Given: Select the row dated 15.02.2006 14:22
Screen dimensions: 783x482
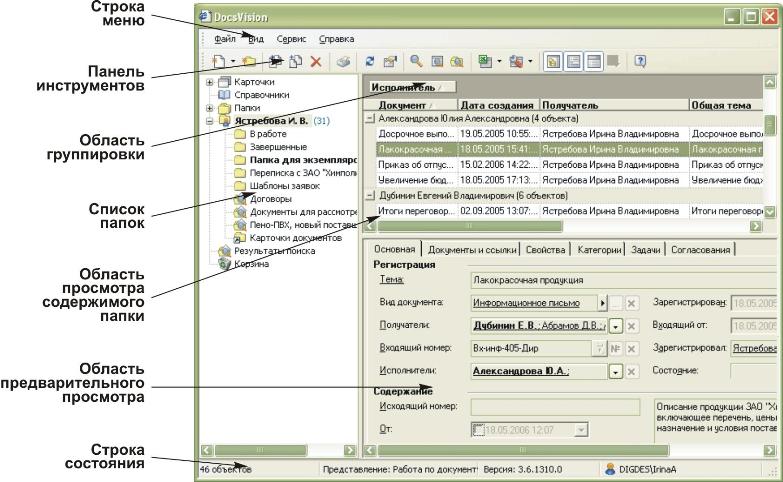Looking at the screenshot, I should tap(569, 165).
